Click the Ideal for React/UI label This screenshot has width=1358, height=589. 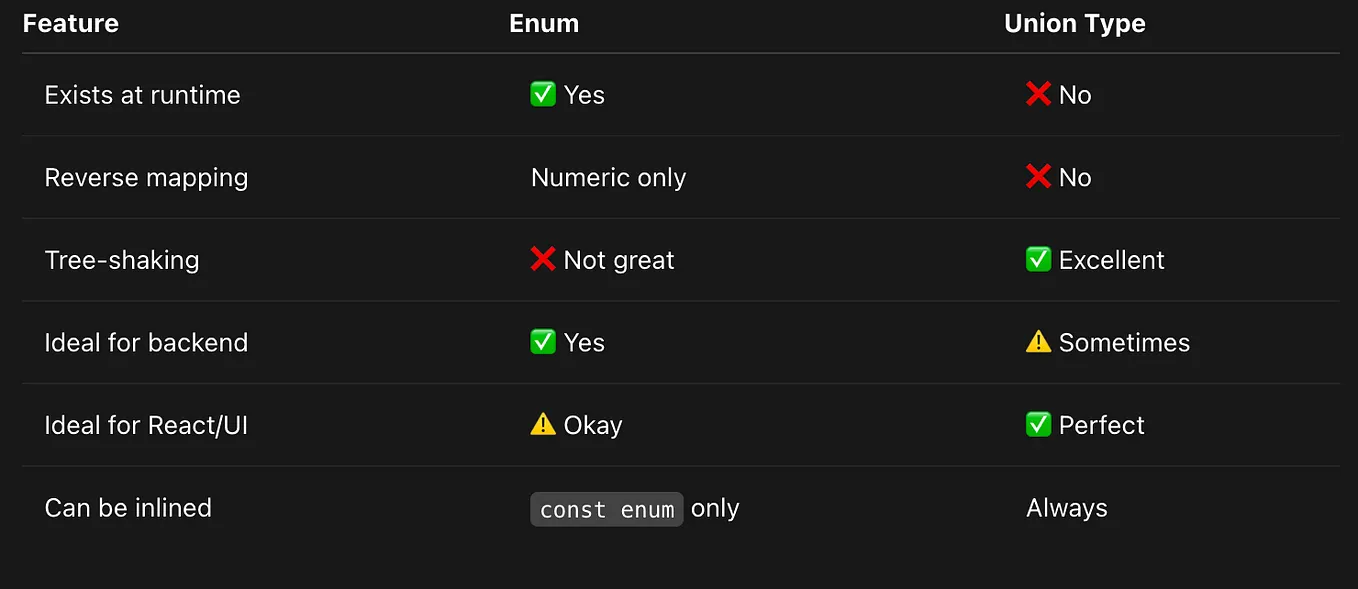click(x=146, y=425)
